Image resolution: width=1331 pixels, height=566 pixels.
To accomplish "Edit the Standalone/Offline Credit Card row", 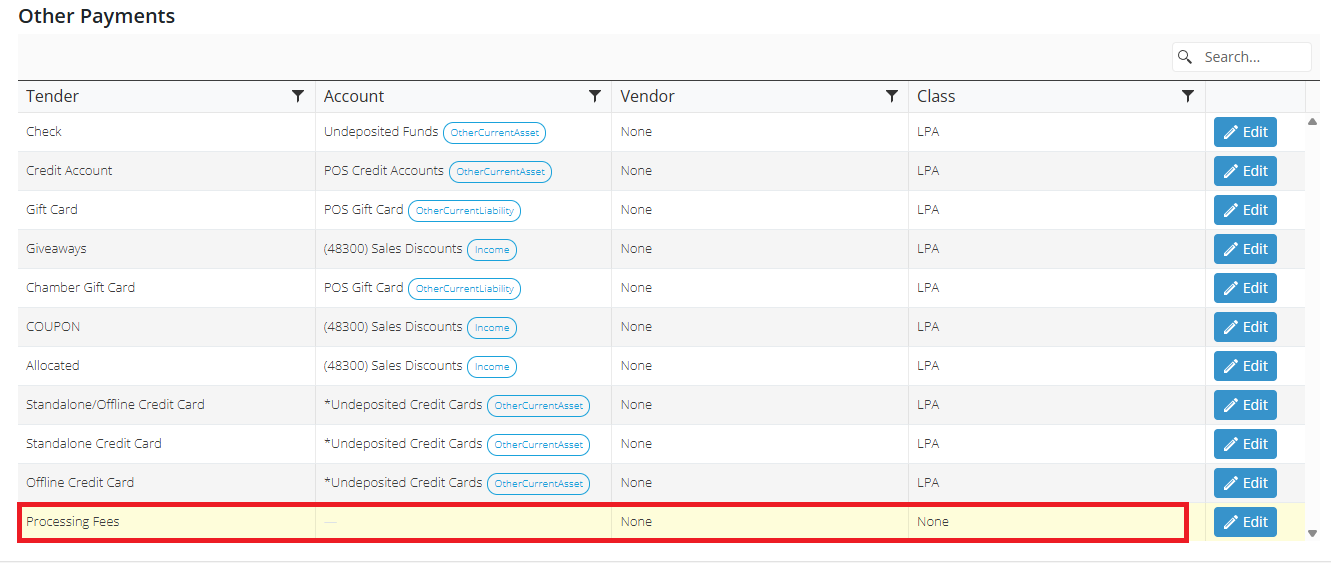I will pyautogui.click(x=1245, y=405).
